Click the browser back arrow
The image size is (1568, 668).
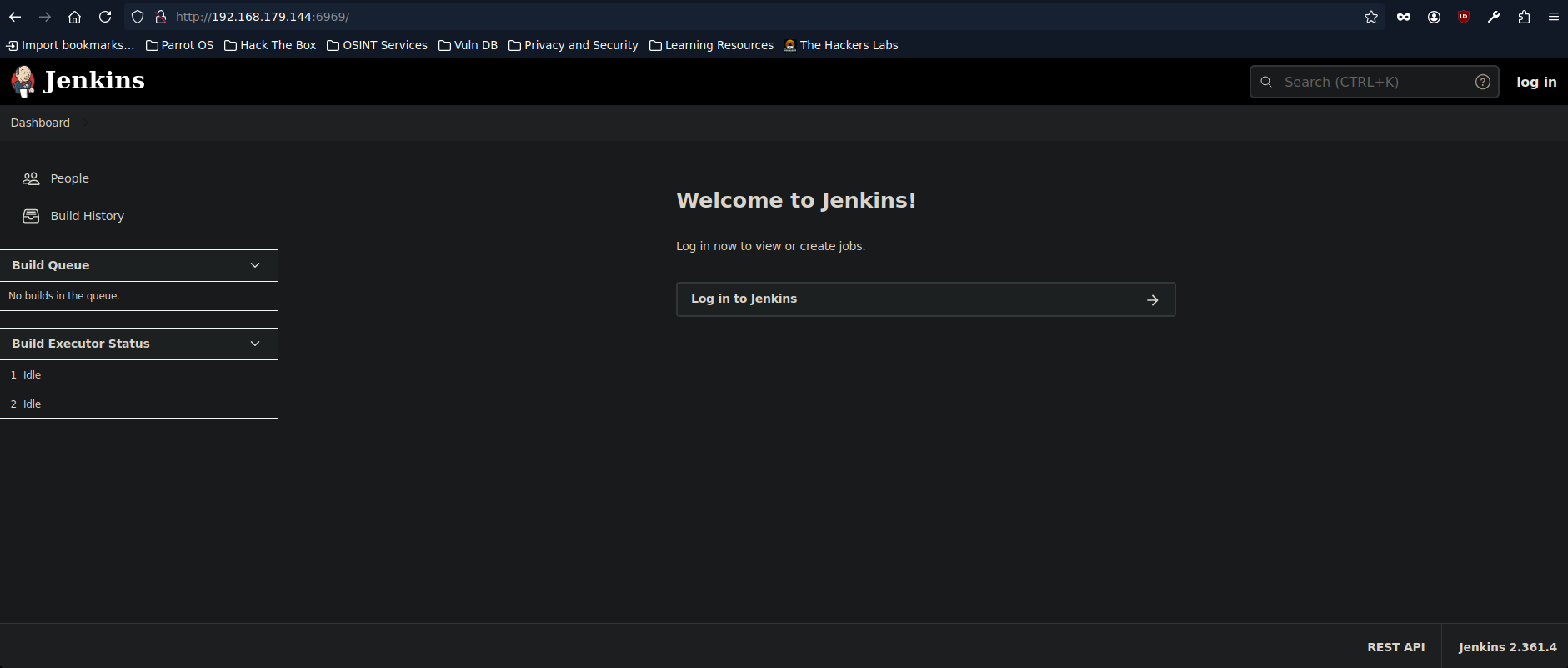coord(15,17)
